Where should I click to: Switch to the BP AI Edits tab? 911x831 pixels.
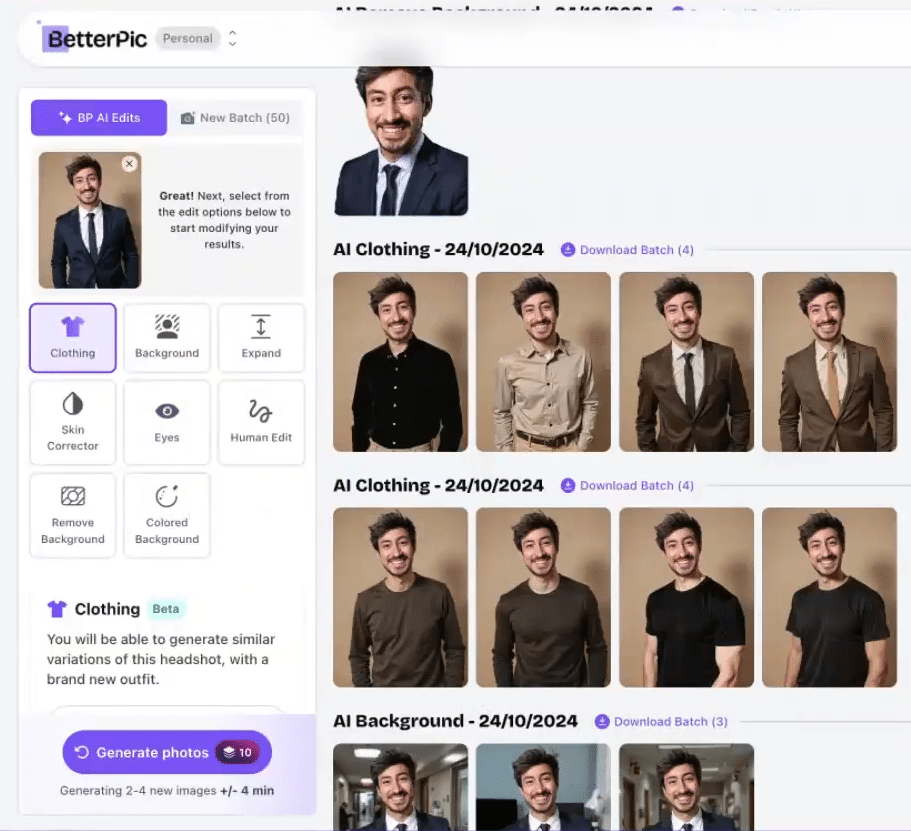tap(99, 118)
